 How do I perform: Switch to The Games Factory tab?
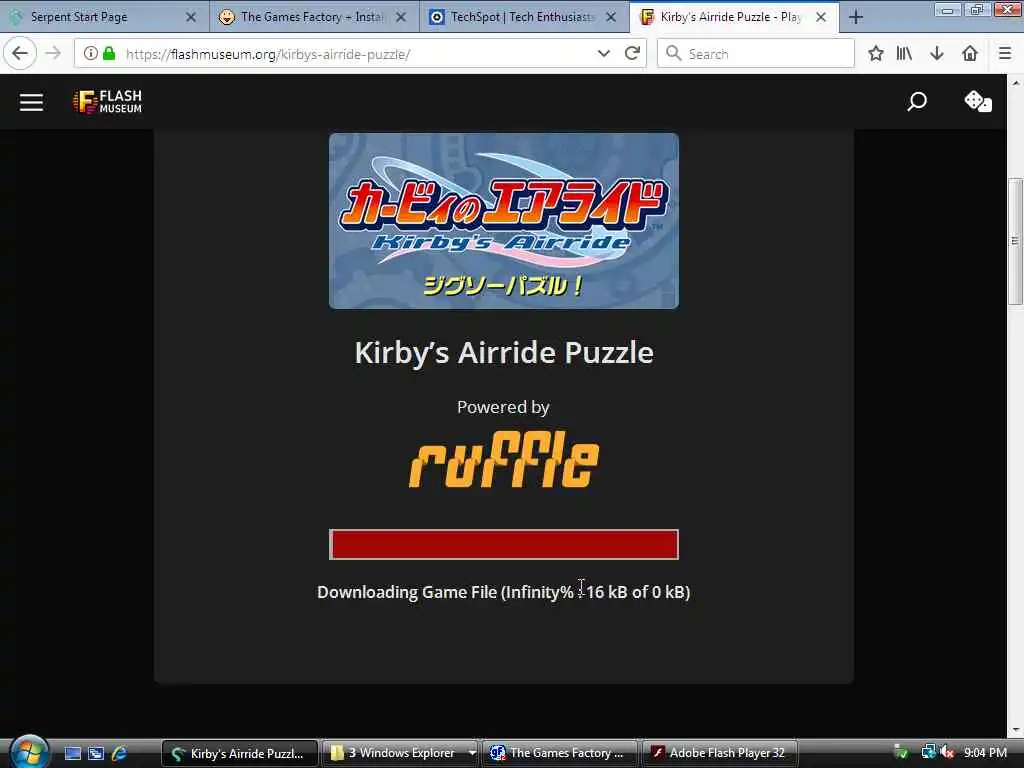click(312, 17)
